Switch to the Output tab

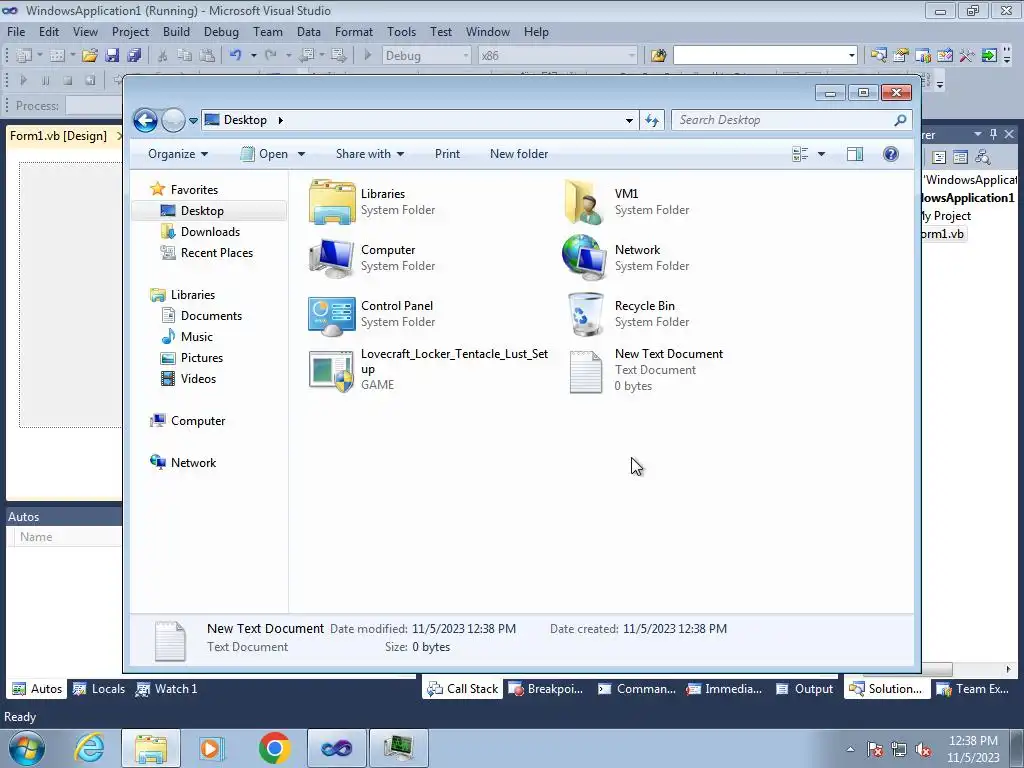click(805, 689)
